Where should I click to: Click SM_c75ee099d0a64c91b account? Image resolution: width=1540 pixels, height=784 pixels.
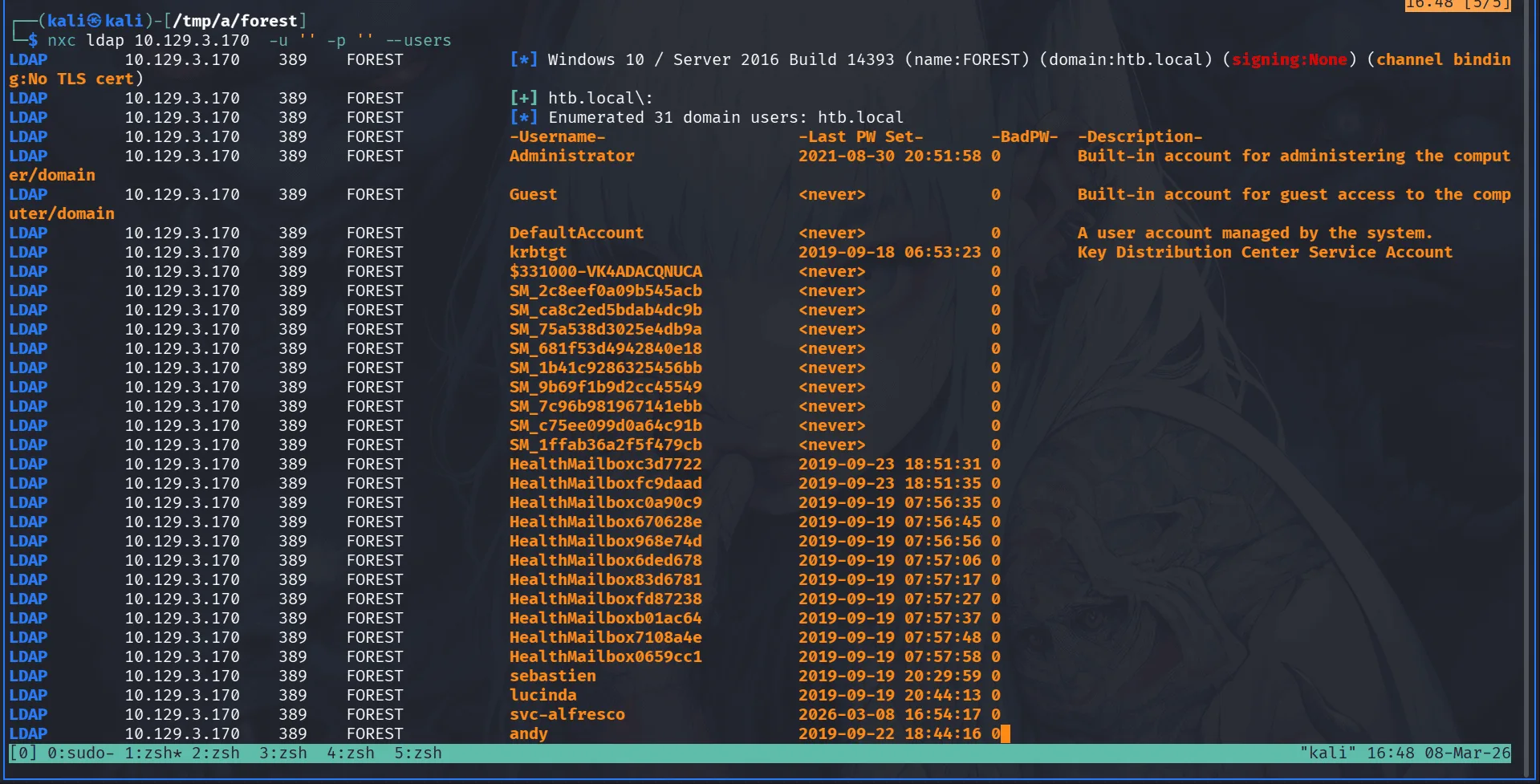605,425
